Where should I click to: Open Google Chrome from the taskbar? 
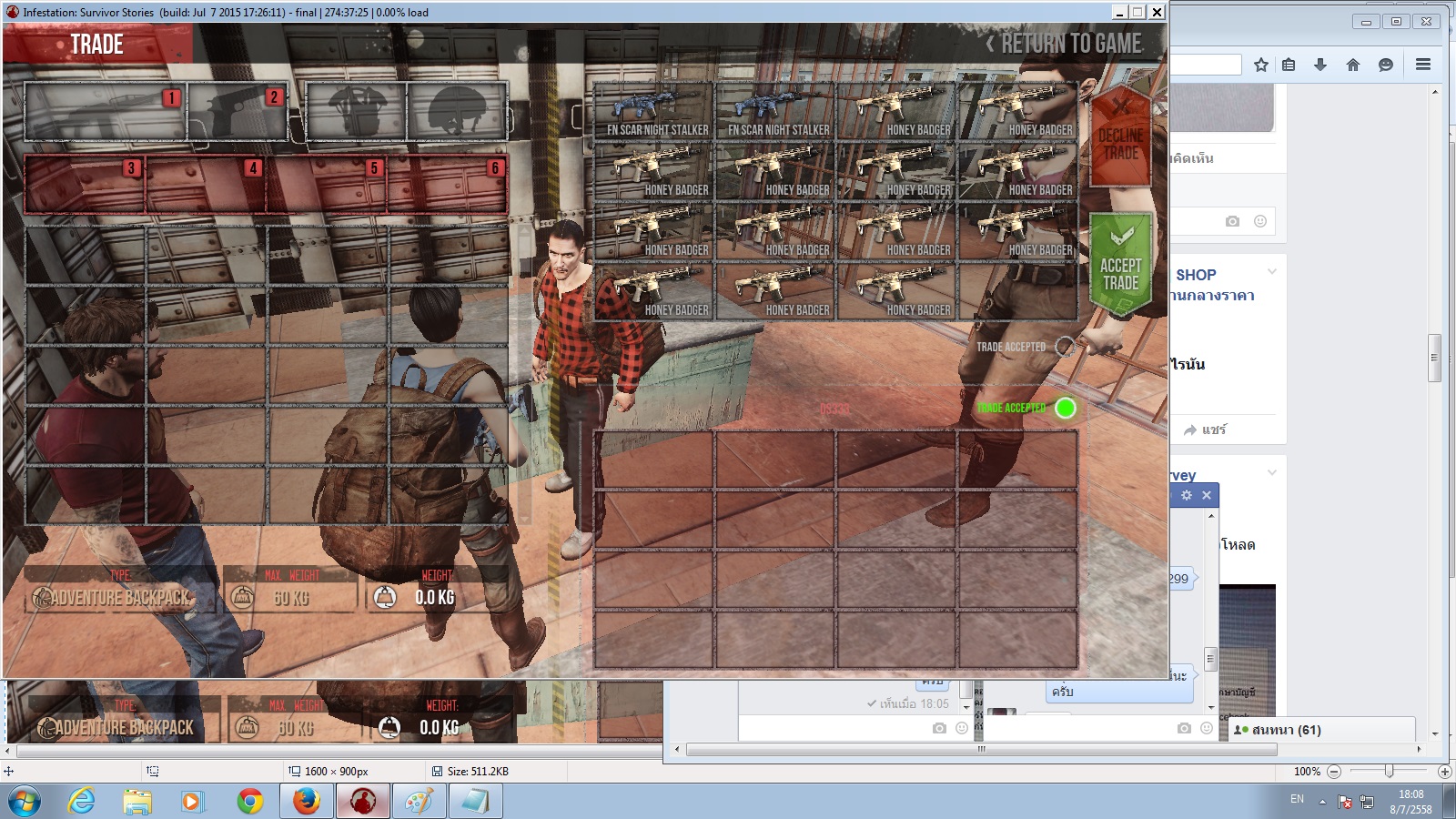click(x=249, y=802)
